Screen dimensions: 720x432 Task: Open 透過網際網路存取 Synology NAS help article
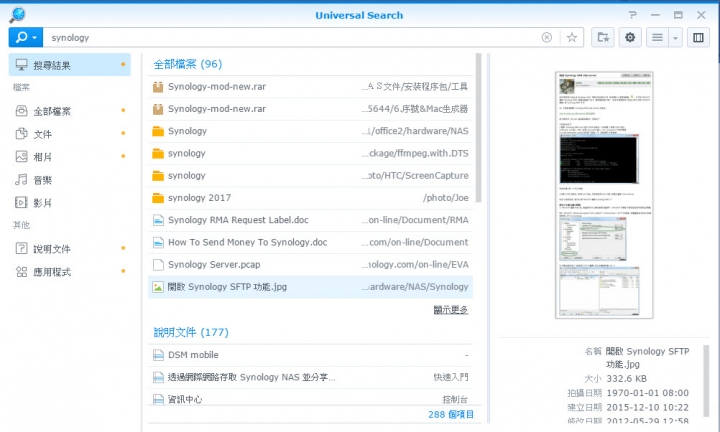click(x=310, y=377)
